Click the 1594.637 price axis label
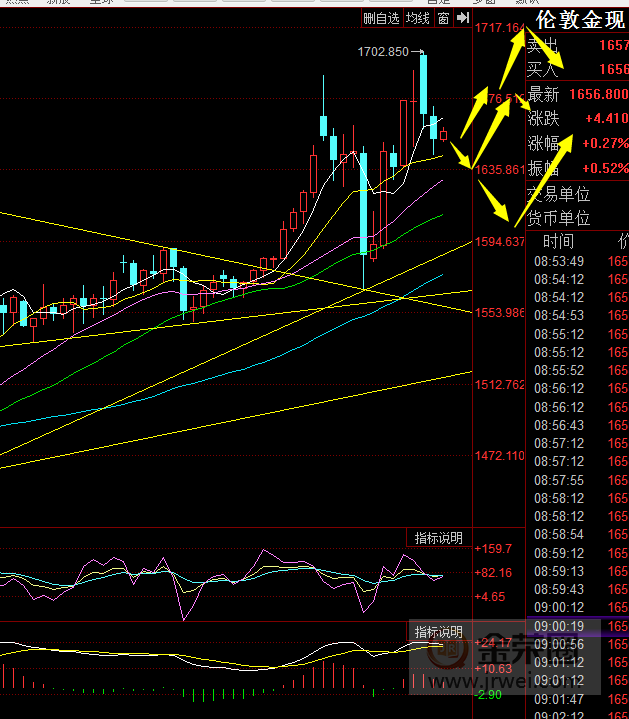This screenshot has width=629, height=719. (x=500, y=241)
